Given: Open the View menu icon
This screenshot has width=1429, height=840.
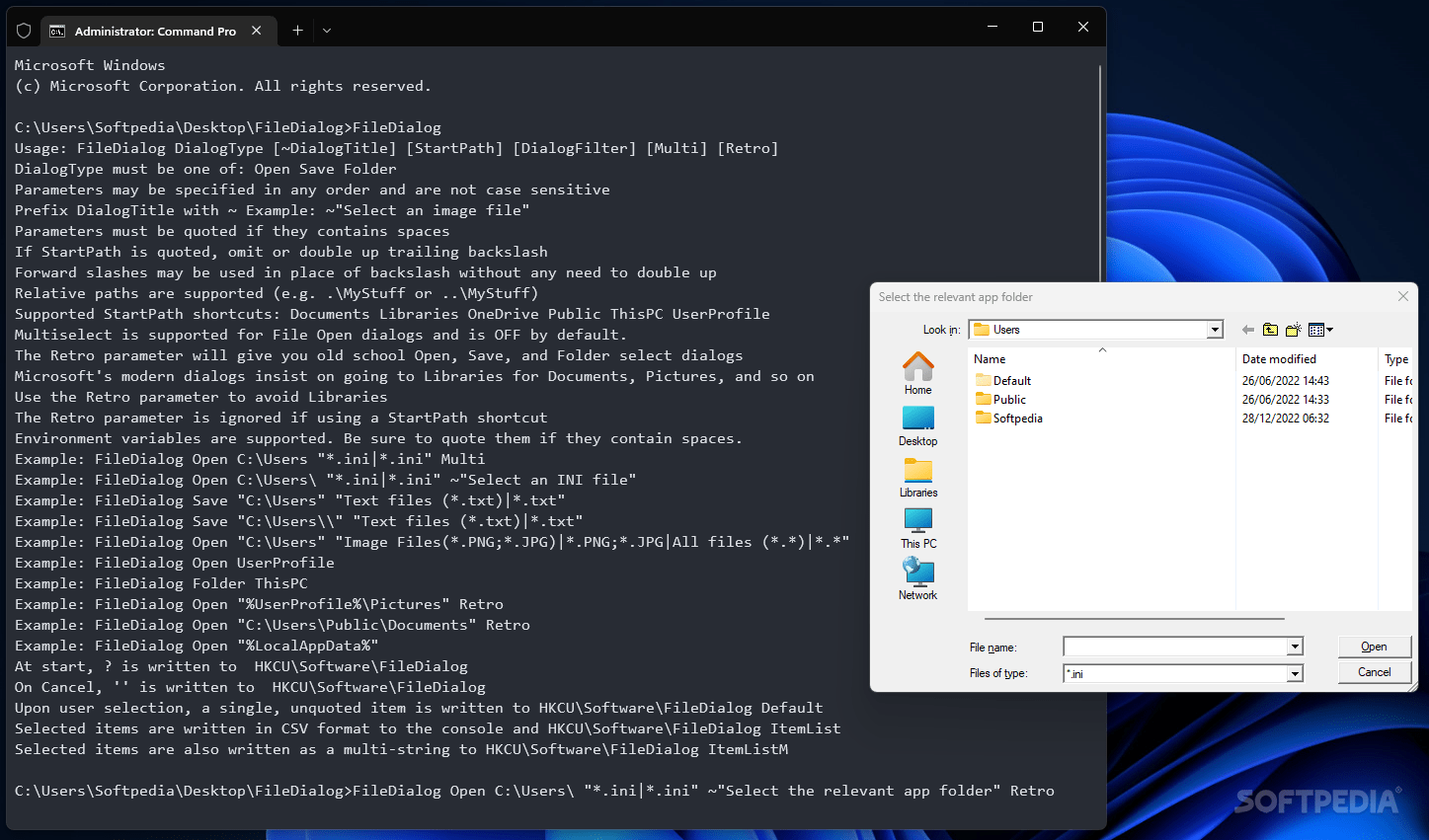Looking at the screenshot, I should tap(1320, 330).
